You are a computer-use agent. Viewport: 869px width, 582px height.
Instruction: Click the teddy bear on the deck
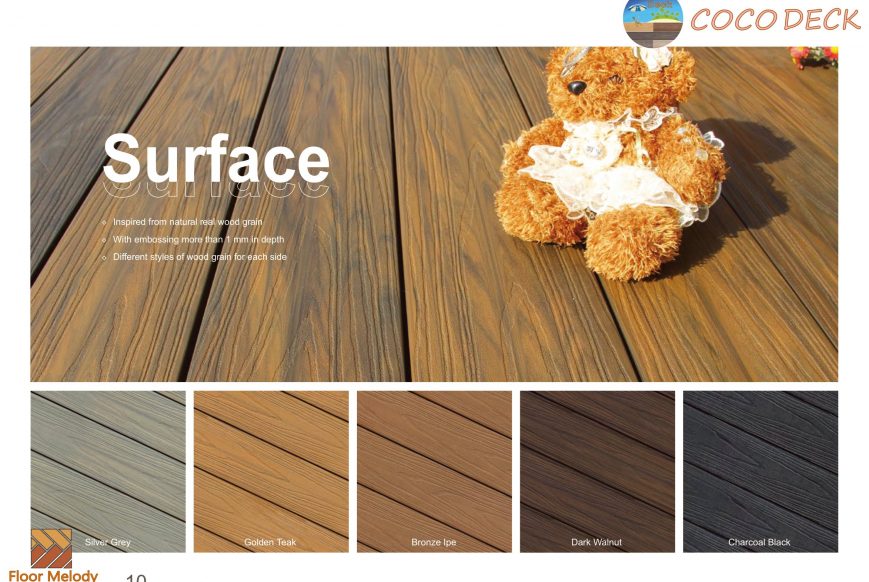(x=610, y=161)
